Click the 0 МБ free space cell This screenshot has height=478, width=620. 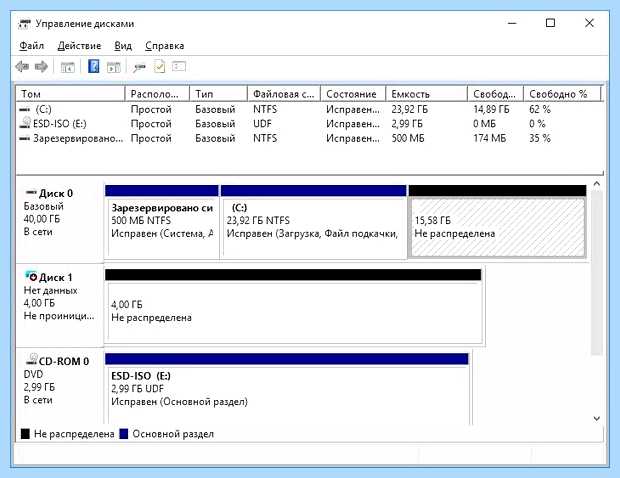click(x=484, y=124)
